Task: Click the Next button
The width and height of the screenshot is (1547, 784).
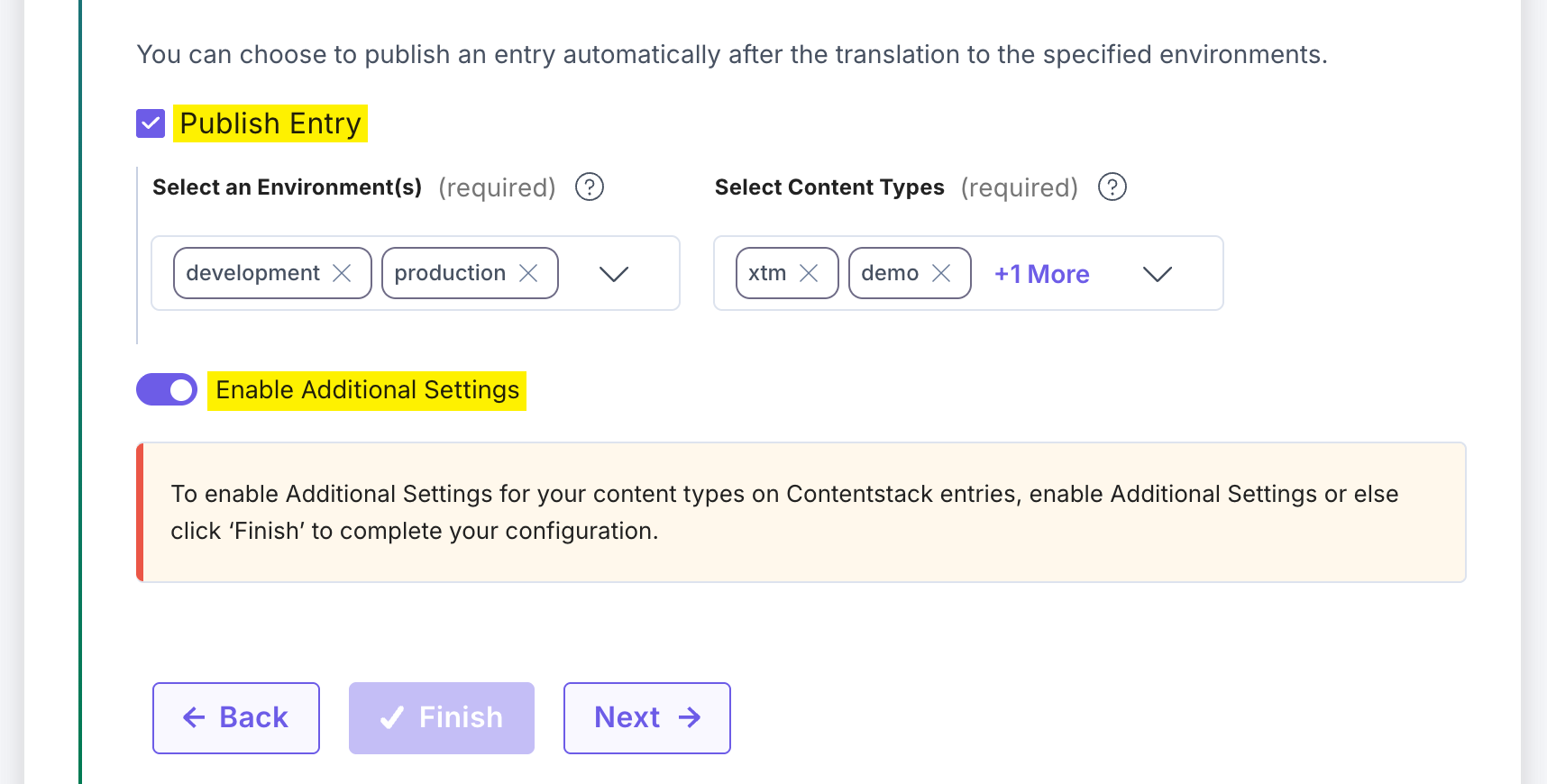Action: point(646,717)
